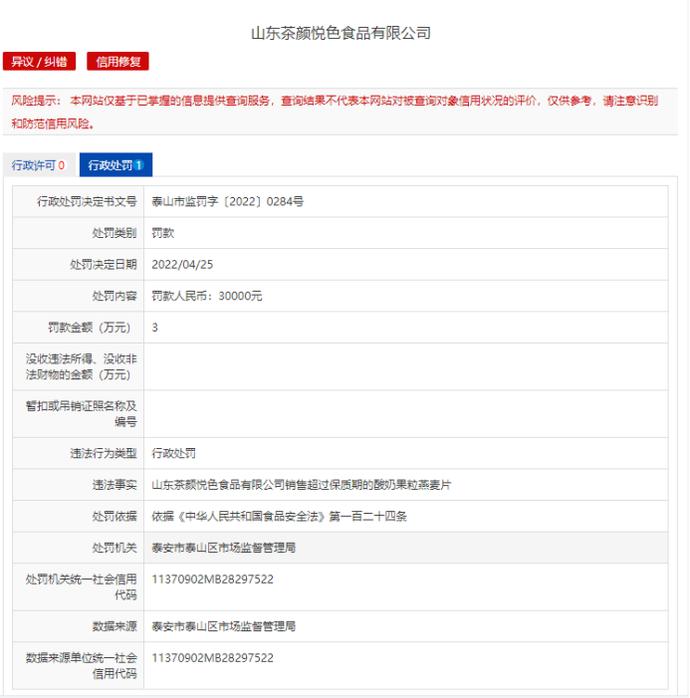The height and width of the screenshot is (698, 690).
Task: Click the fine amount value 3
Action: tap(155, 328)
